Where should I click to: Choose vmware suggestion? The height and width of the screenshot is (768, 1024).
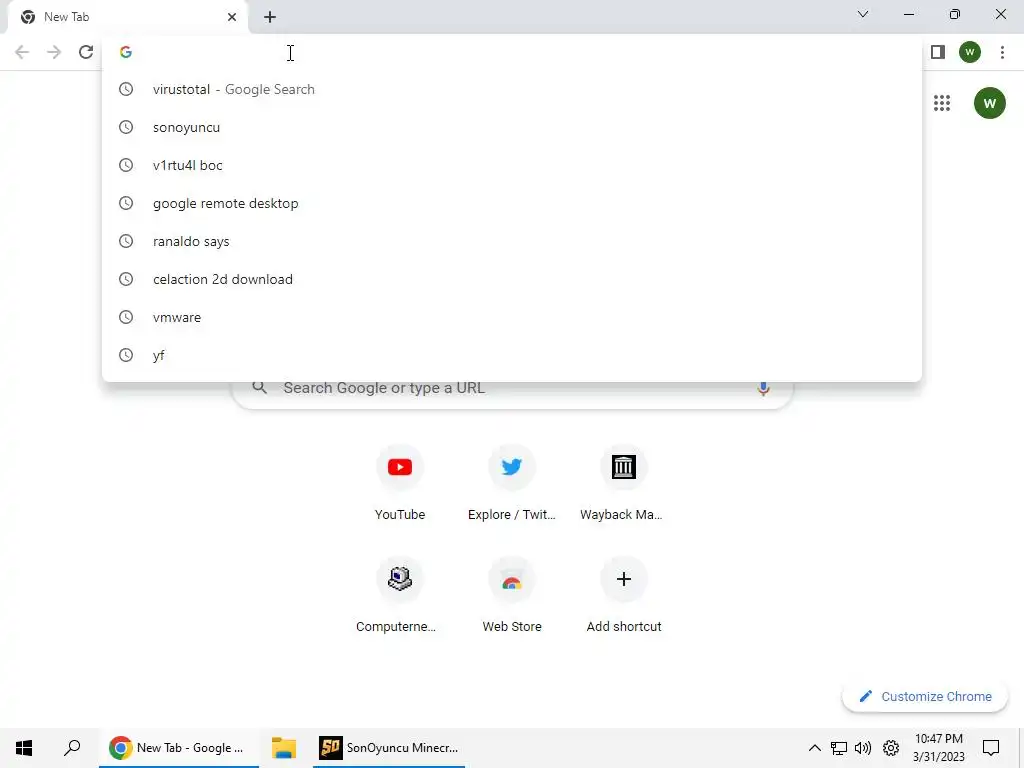(x=512, y=317)
